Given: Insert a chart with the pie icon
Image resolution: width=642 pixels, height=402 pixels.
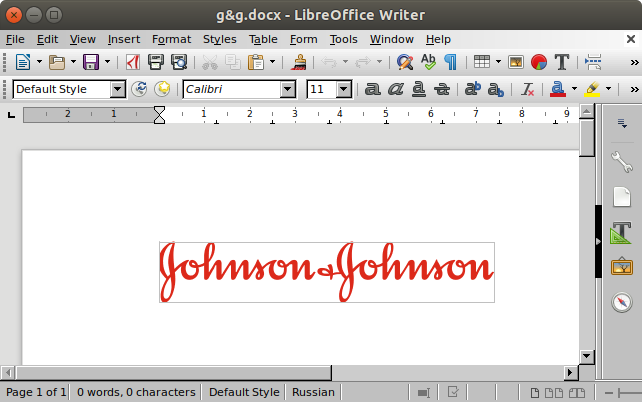Looking at the screenshot, I should tap(539, 62).
